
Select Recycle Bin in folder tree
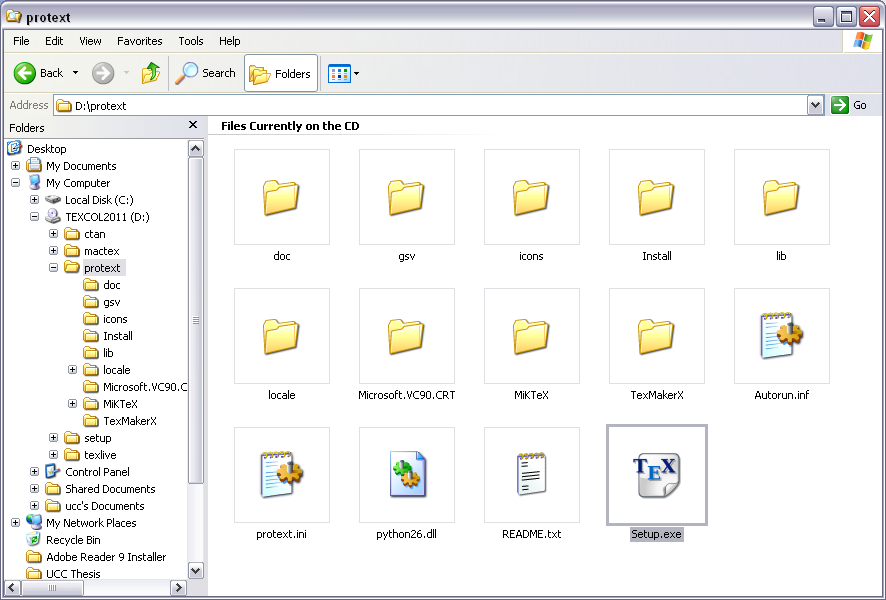[63, 540]
